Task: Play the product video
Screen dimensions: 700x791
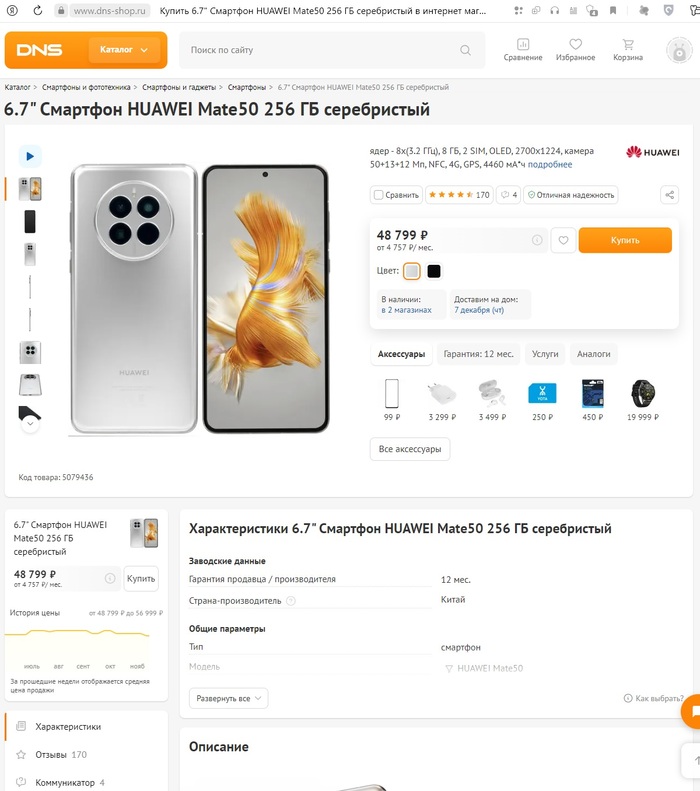Action: click(x=30, y=156)
